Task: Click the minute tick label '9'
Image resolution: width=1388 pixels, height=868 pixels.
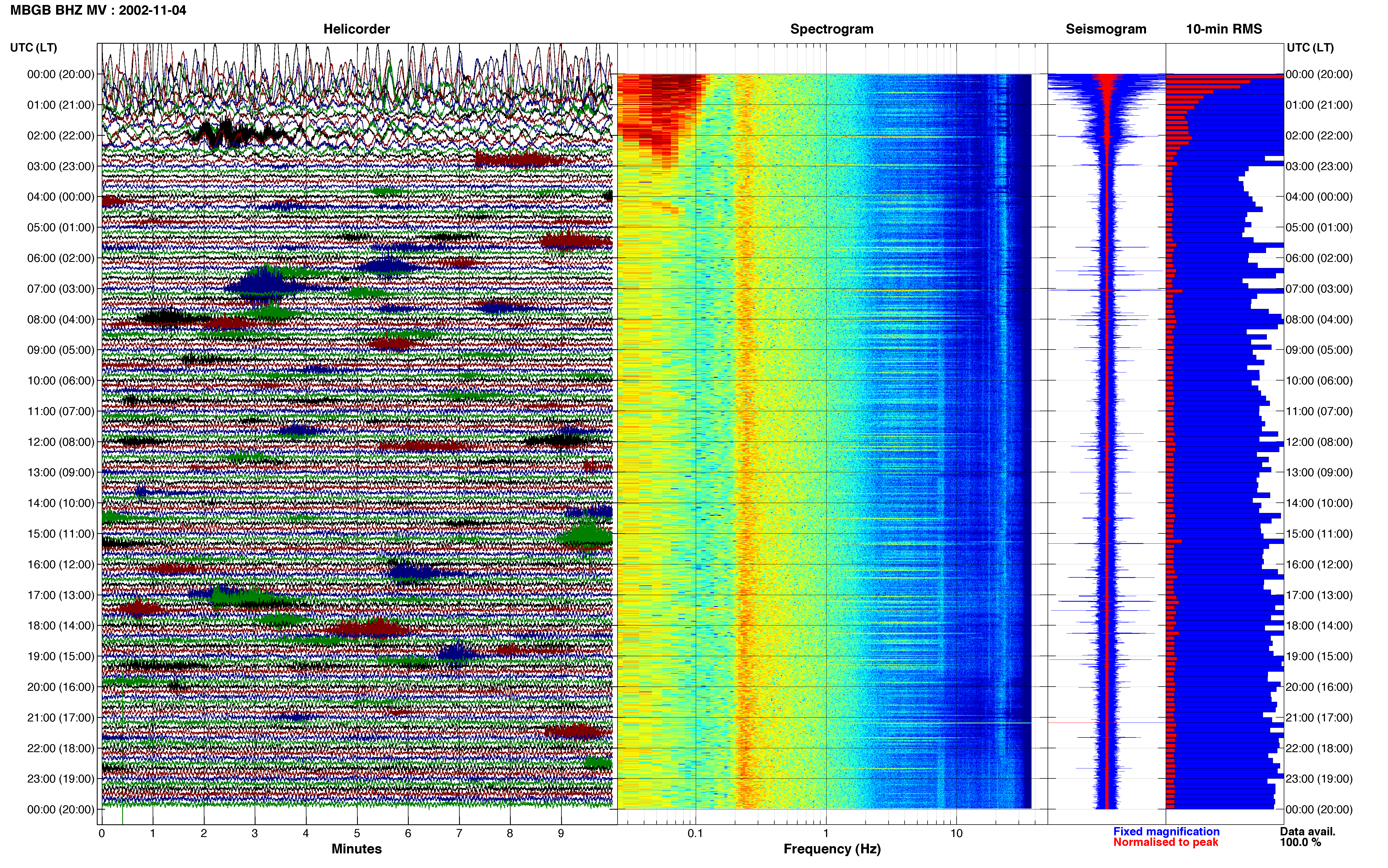Action: coord(561,833)
